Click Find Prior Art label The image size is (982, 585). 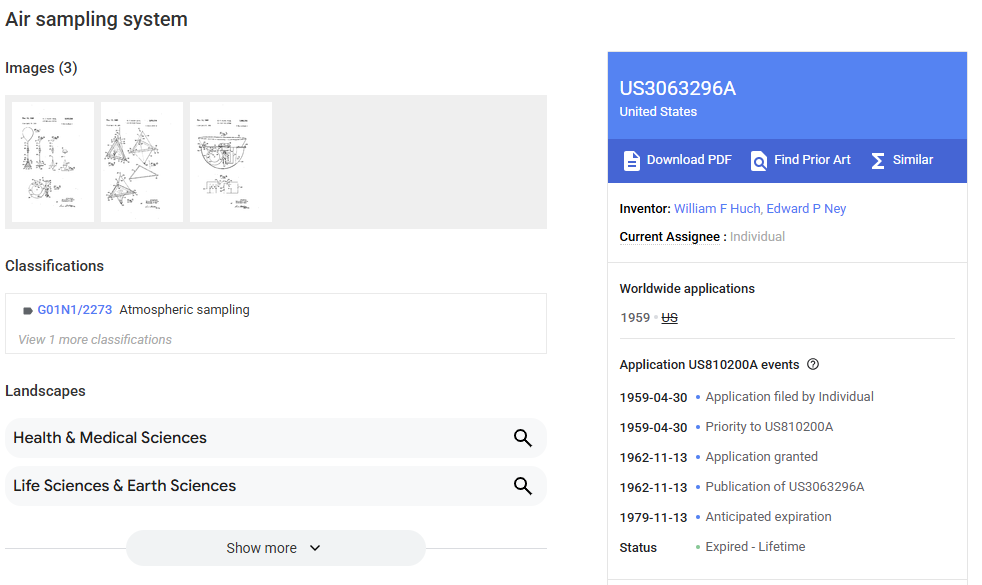[812, 160]
